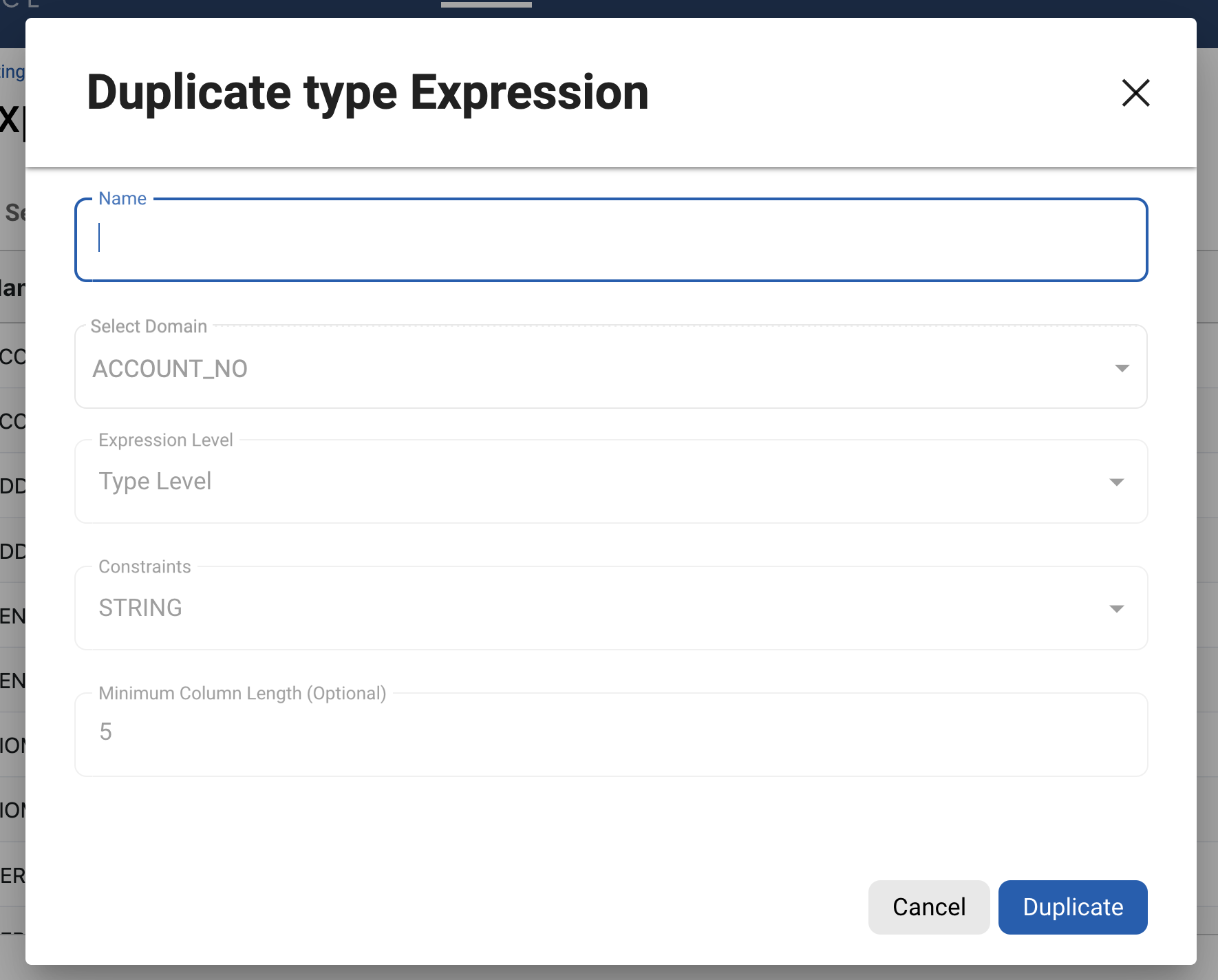Click the Select Domain label
Image resolution: width=1218 pixels, height=980 pixels.
(x=149, y=326)
